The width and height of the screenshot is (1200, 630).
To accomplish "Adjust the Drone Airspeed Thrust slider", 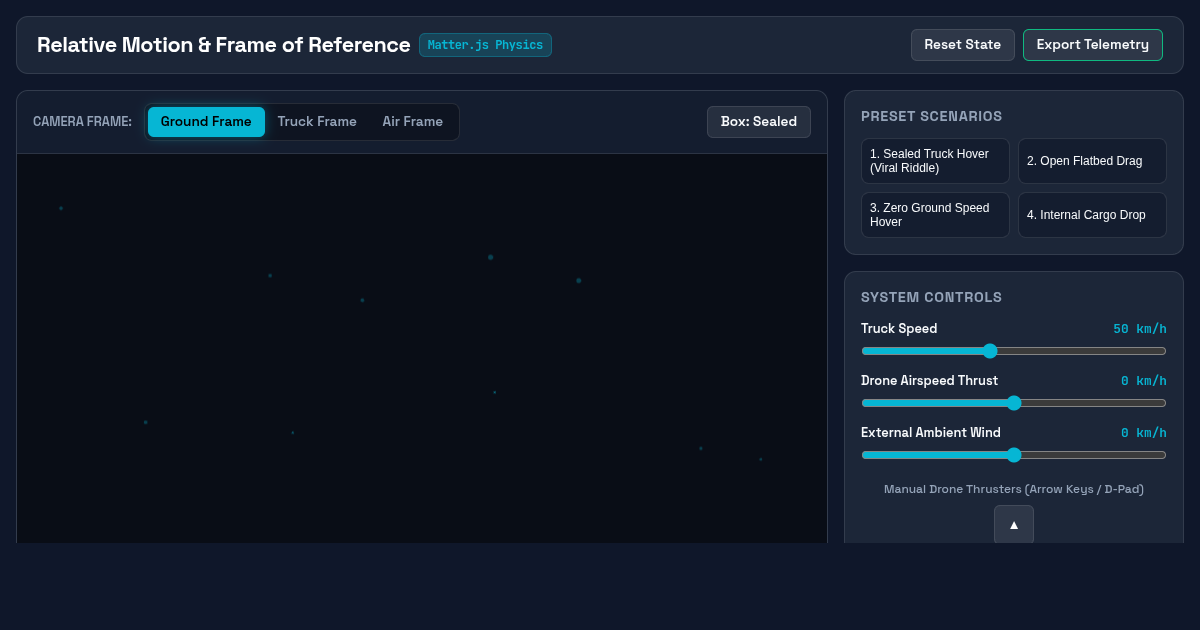I will (1014, 403).
